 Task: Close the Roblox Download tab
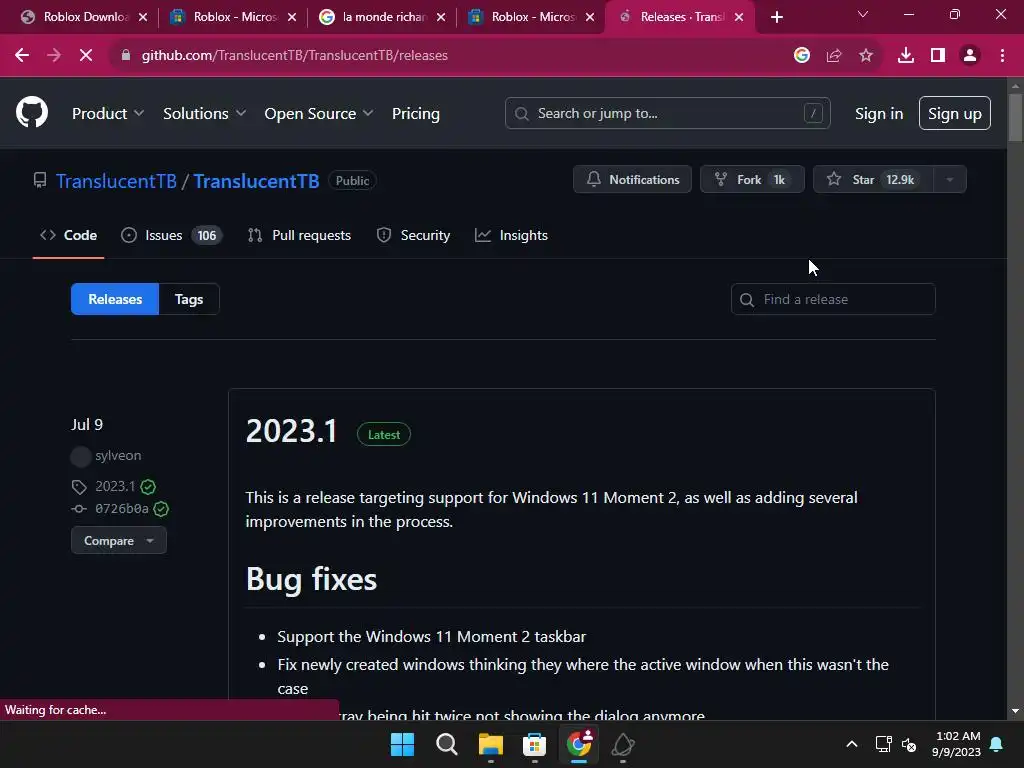(x=143, y=17)
